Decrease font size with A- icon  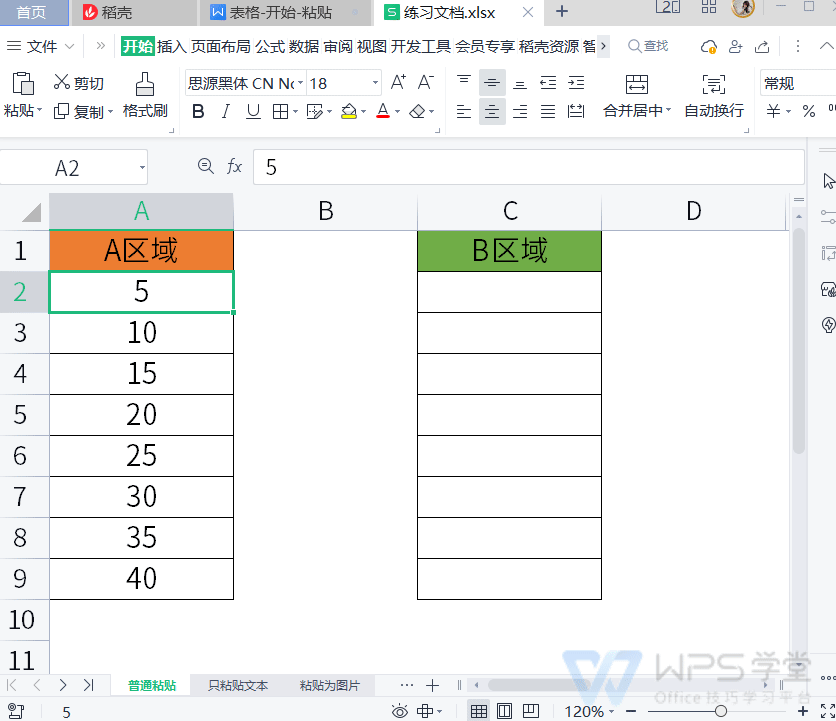[x=425, y=83]
